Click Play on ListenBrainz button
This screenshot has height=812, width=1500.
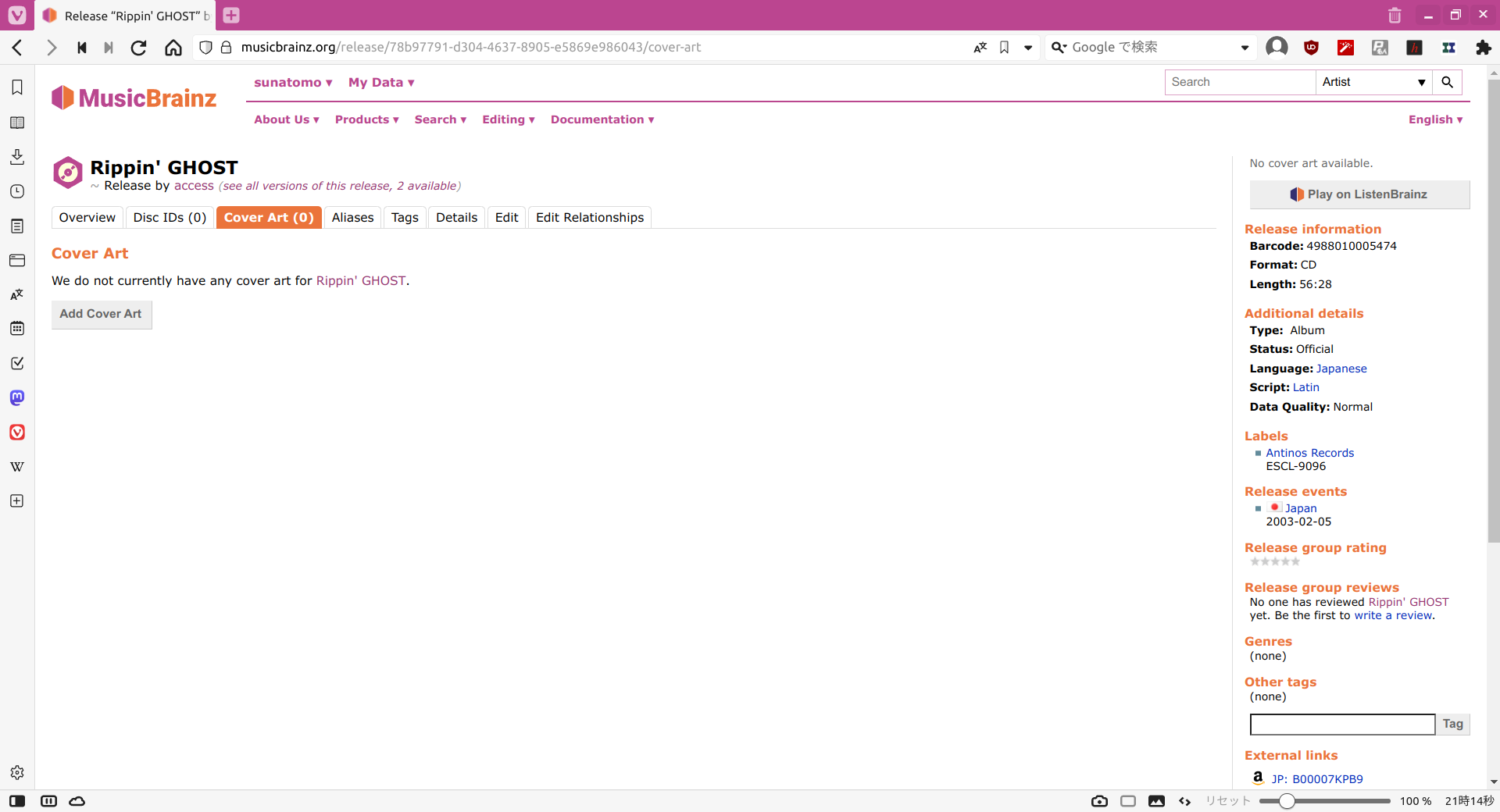1359,194
